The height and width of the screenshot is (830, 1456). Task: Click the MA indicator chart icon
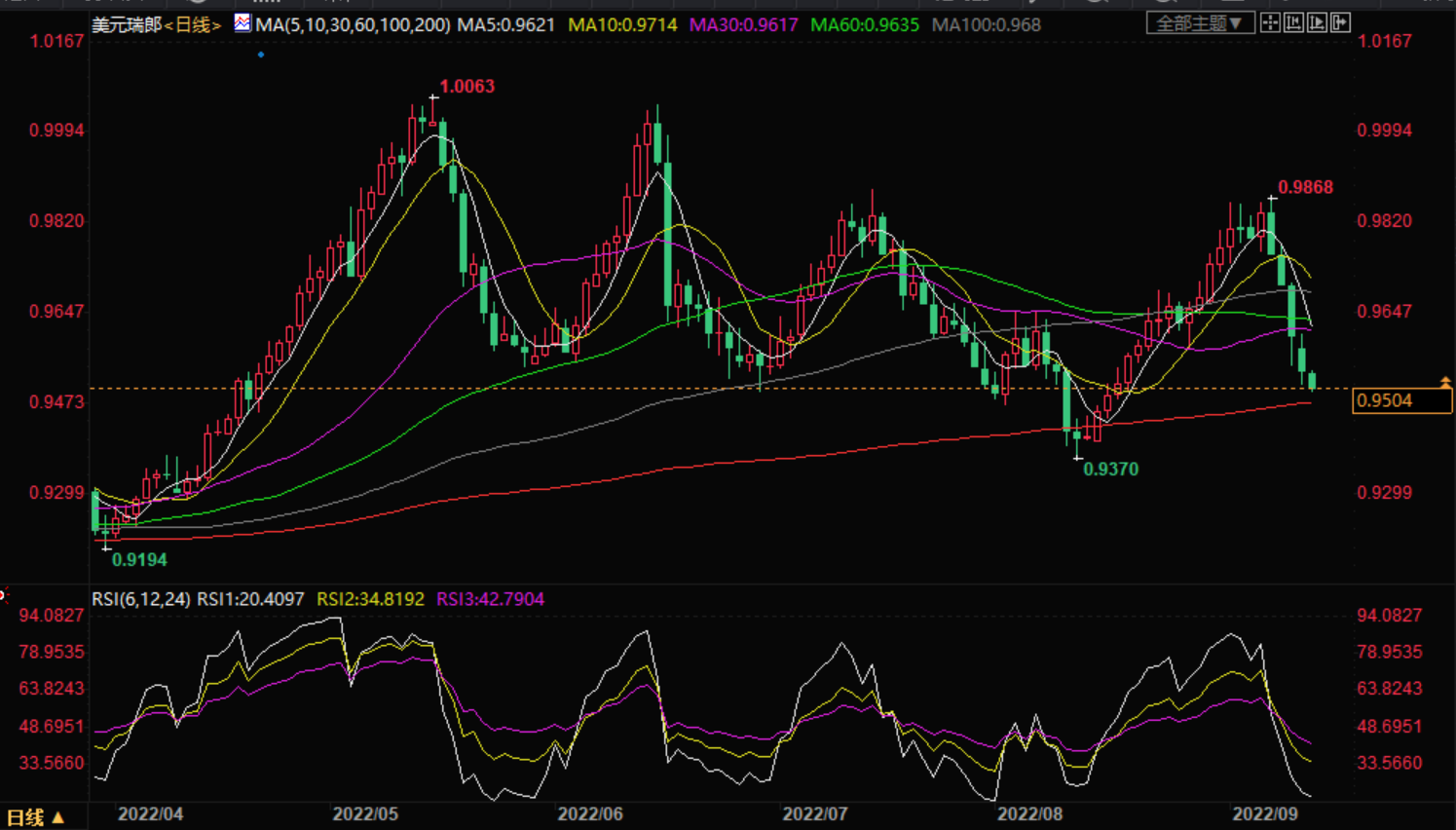[x=243, y=23]
